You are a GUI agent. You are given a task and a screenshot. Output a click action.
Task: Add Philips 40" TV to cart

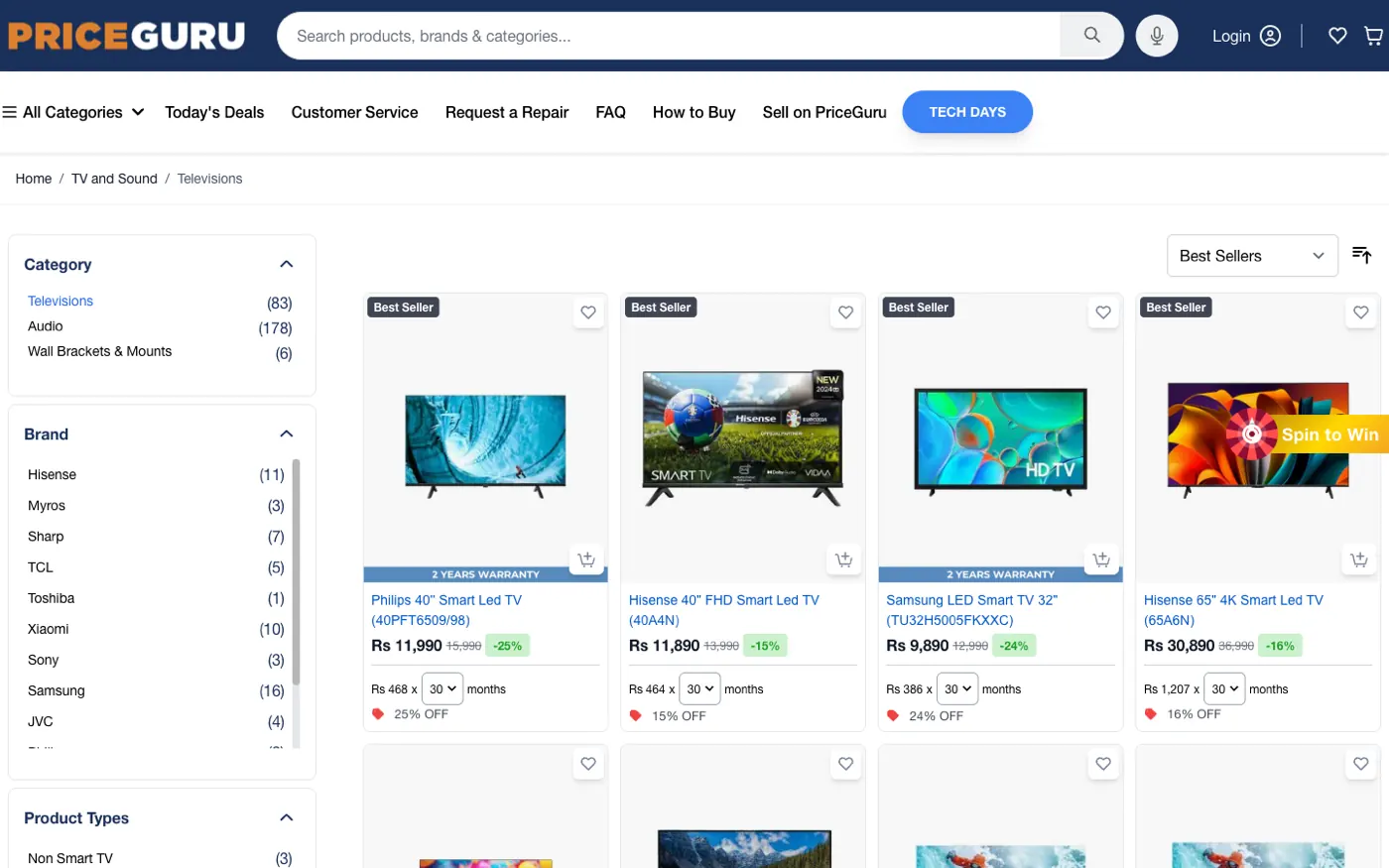point(587,559)
